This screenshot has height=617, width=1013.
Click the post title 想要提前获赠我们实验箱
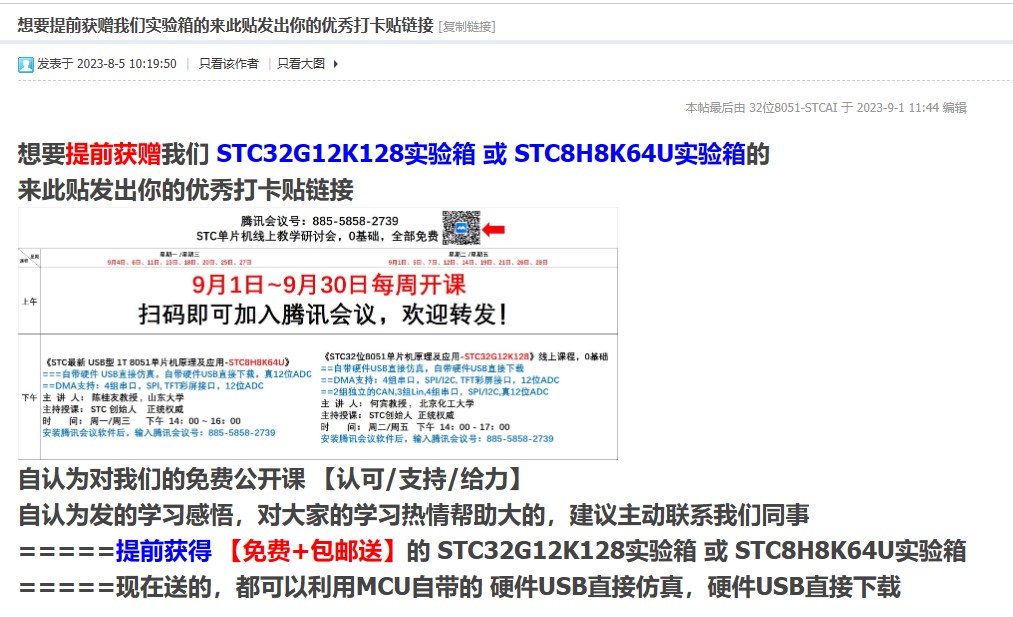click(225, 25)
